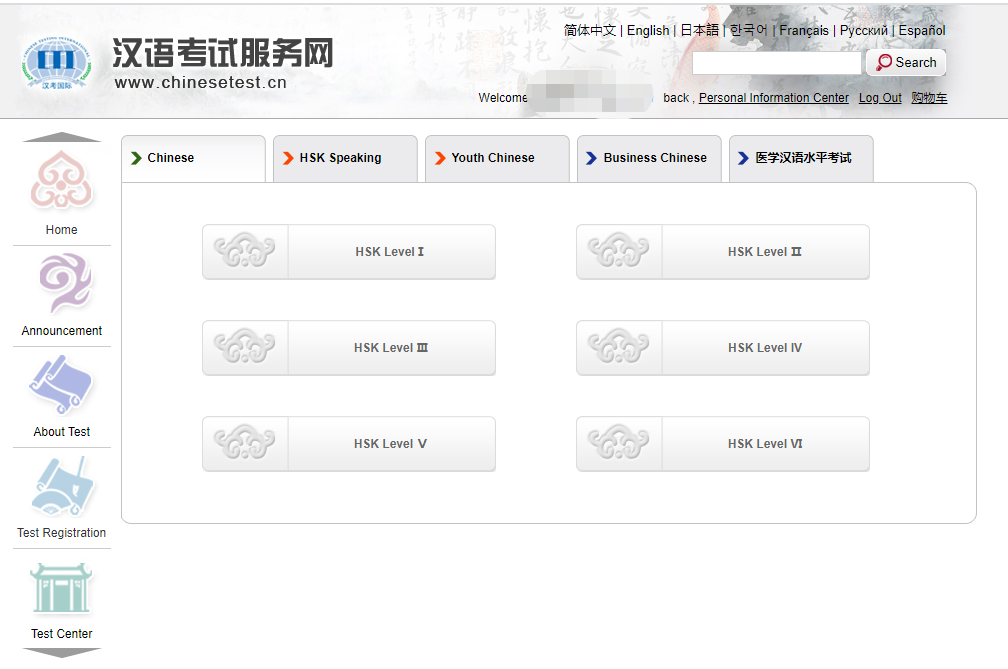Select the HSK Level I button
Viewport: 1008px width, 669px height.
[349, 252]
